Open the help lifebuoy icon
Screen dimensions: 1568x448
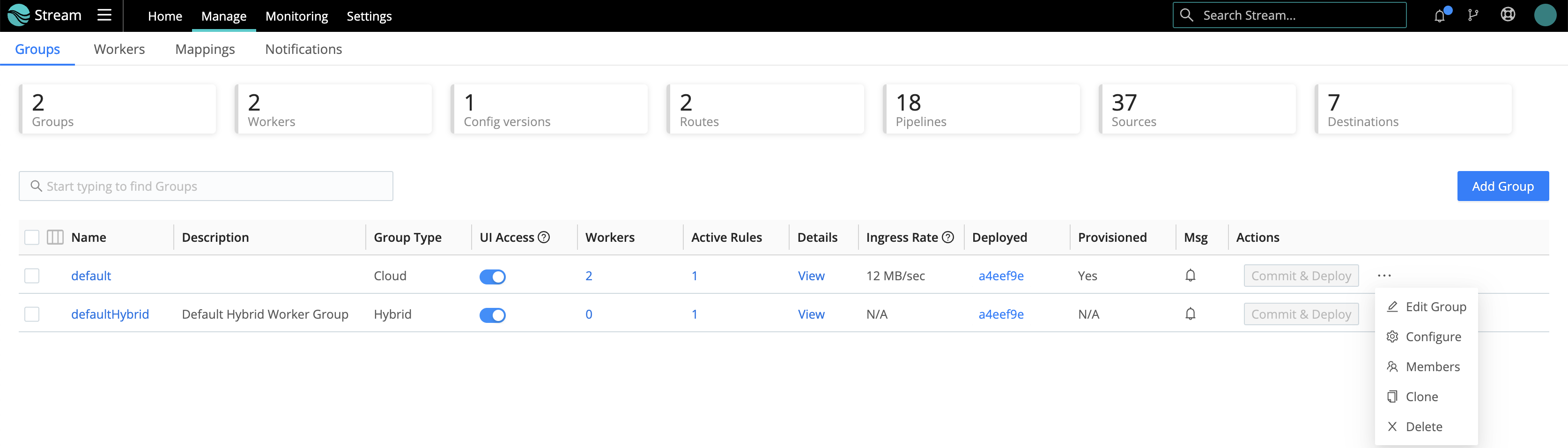pos(1508,15)
